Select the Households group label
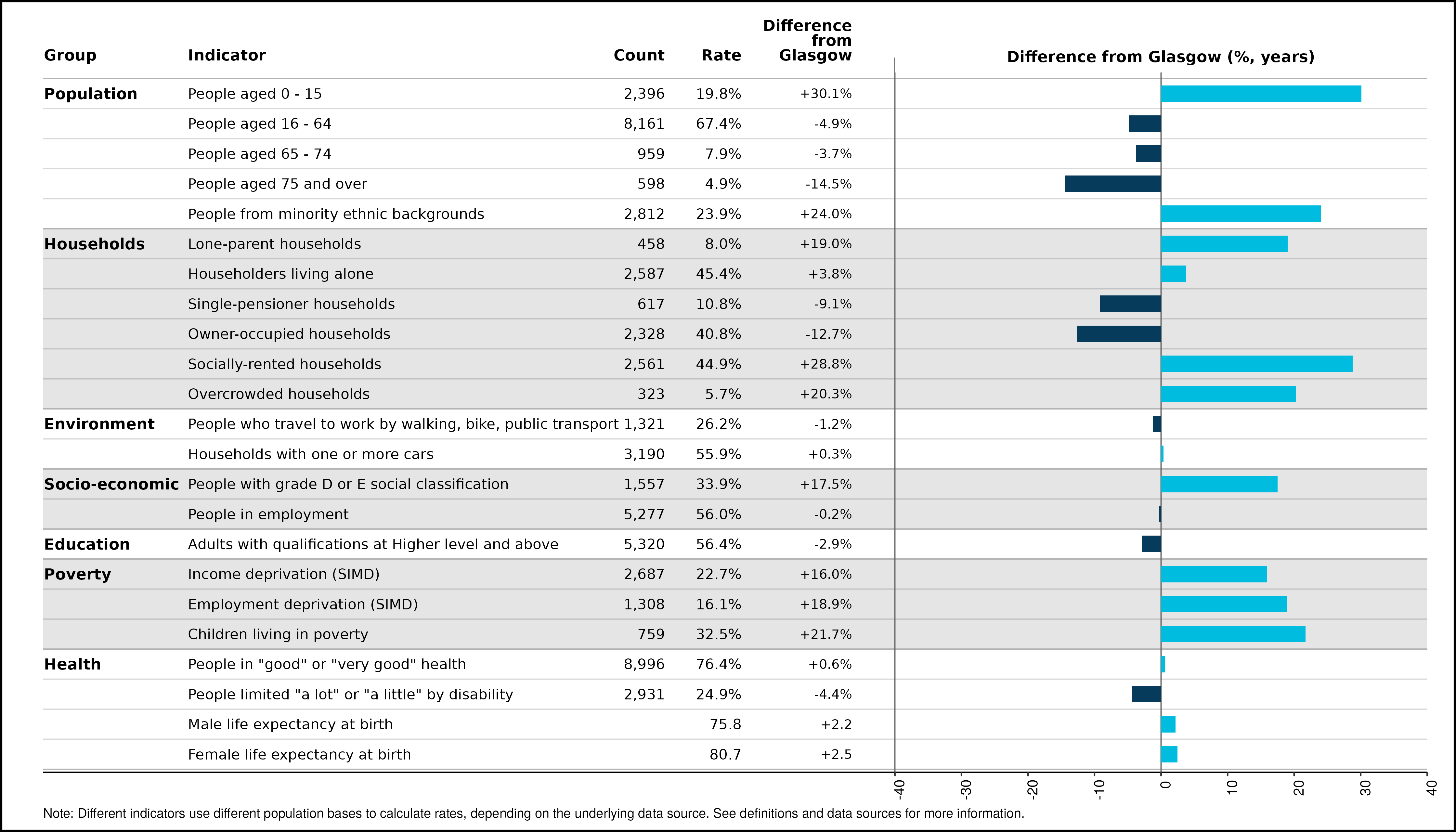1456x832 pixels. (94, 244)
